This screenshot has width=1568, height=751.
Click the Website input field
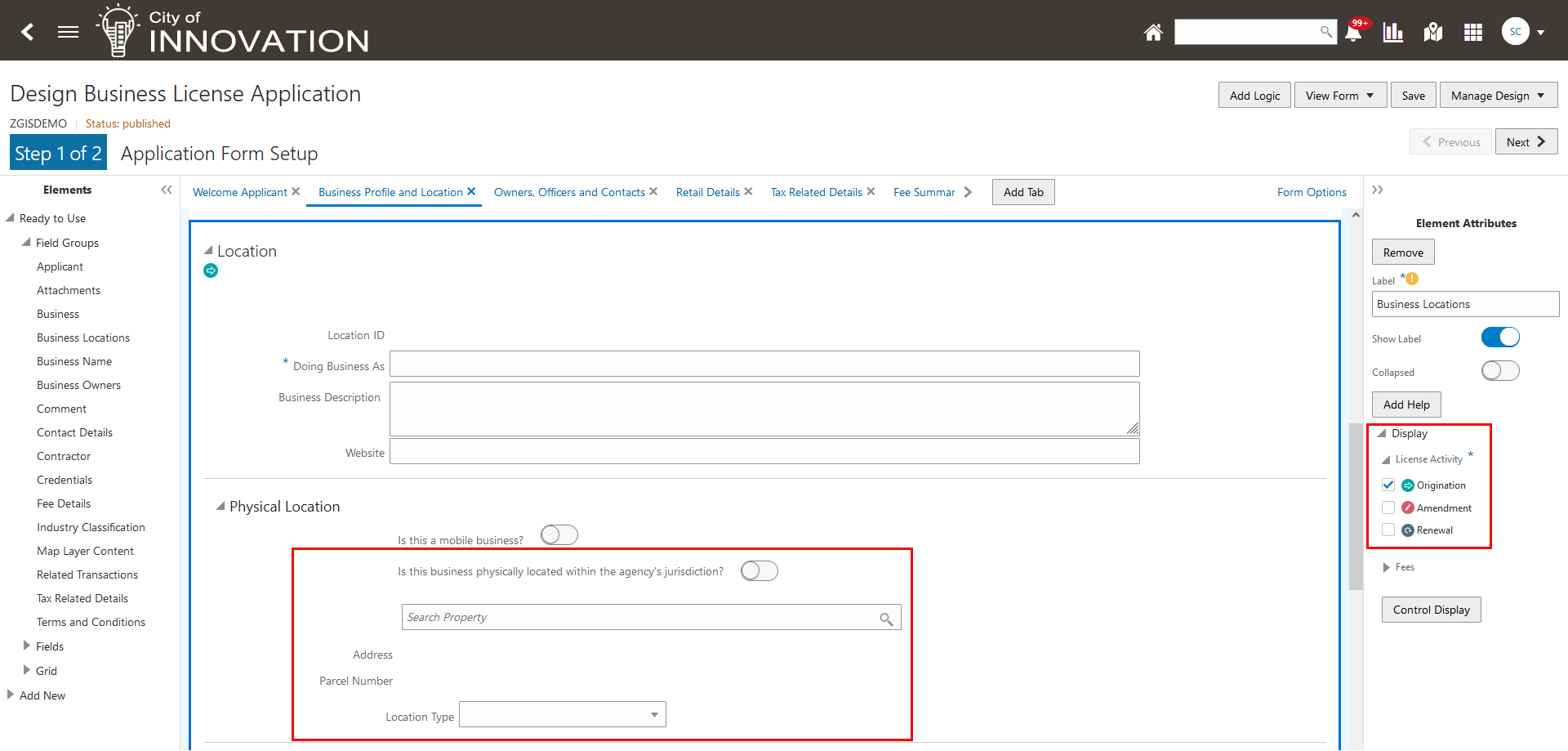click(764, 451)
